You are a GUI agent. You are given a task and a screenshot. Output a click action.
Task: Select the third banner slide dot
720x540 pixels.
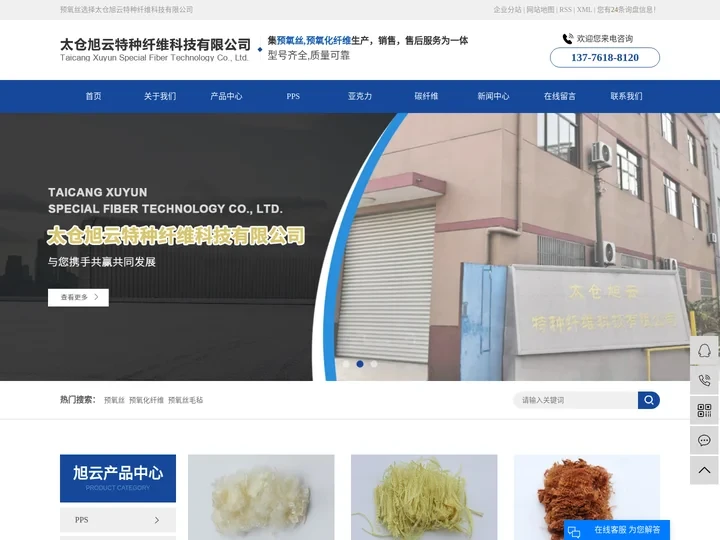(374, 364)
